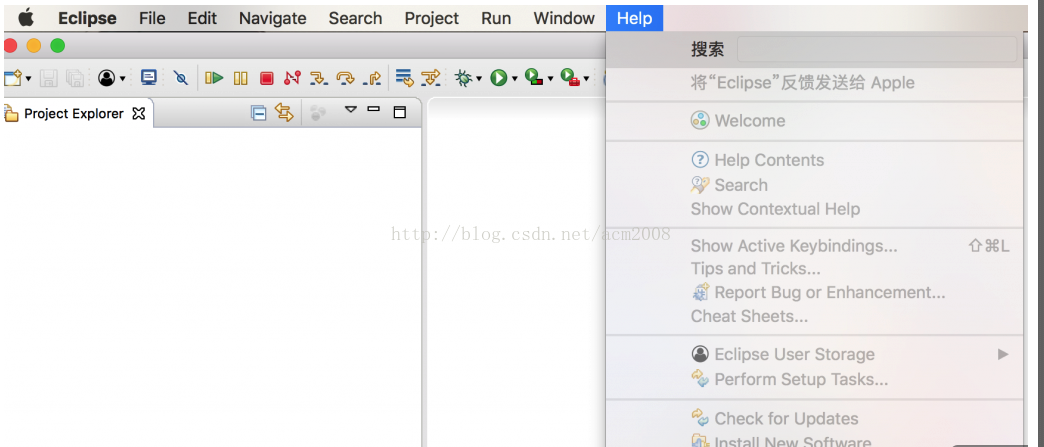Open the External Tools dropdown arrow
This screenshot has height=447, width=1044.
coord(587,79)
